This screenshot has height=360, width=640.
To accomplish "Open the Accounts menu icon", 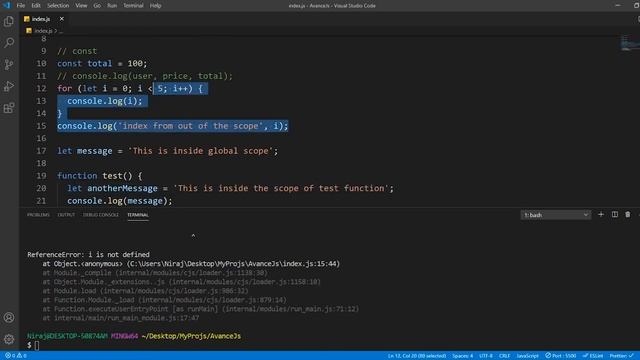I will 9,318.
